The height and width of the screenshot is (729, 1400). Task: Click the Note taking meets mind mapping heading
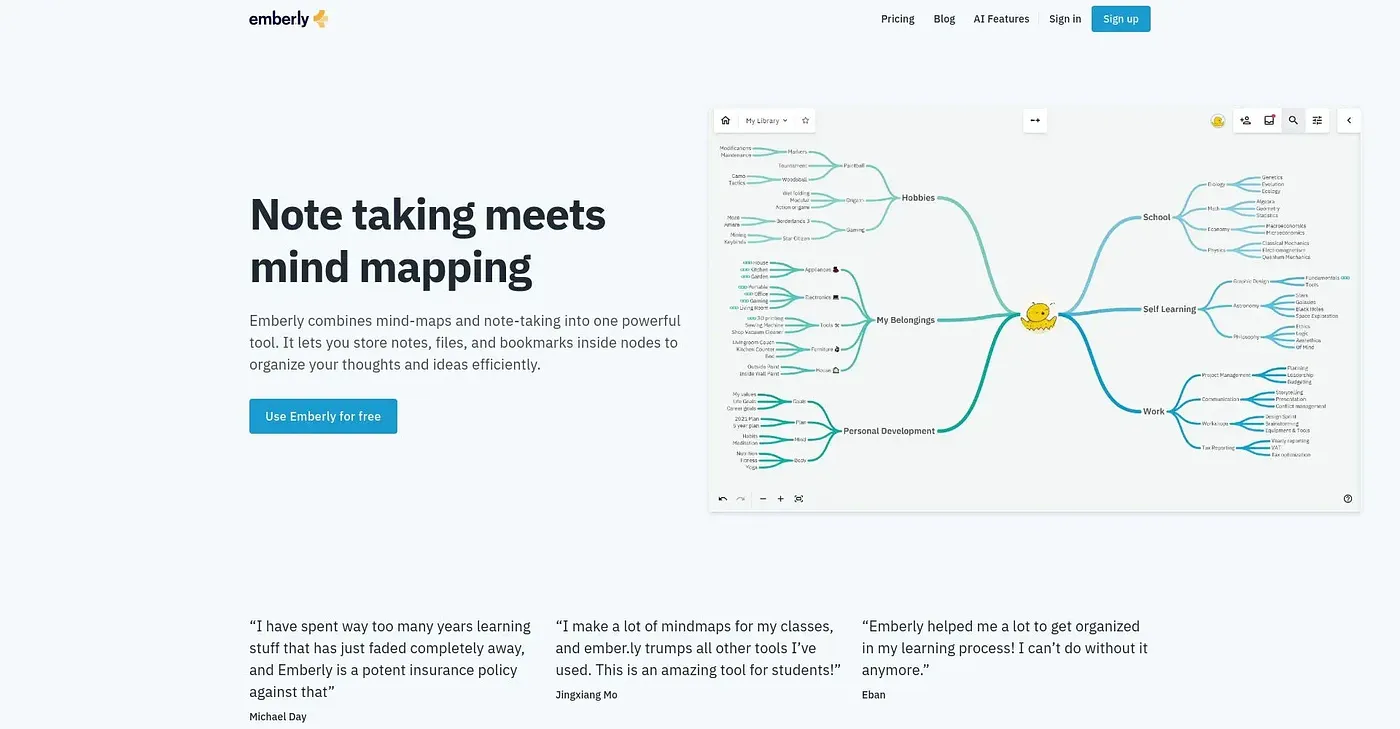pos(428,241)
